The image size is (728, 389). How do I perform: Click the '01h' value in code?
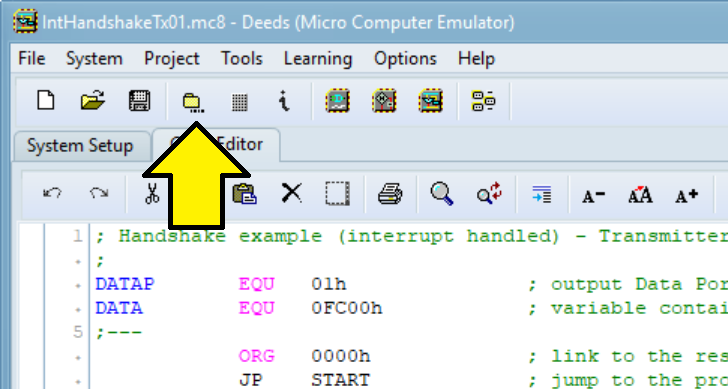click(x=329, y=284)
